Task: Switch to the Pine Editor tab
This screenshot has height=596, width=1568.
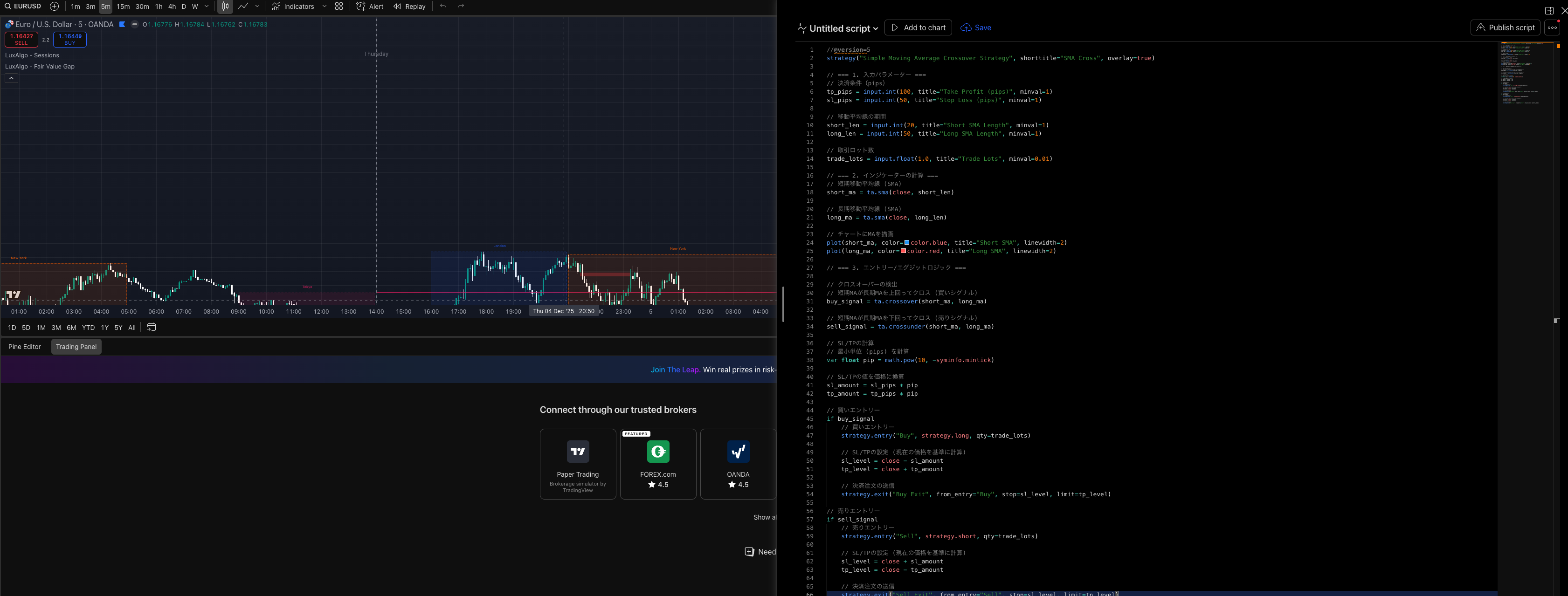Action: point(24,347)
